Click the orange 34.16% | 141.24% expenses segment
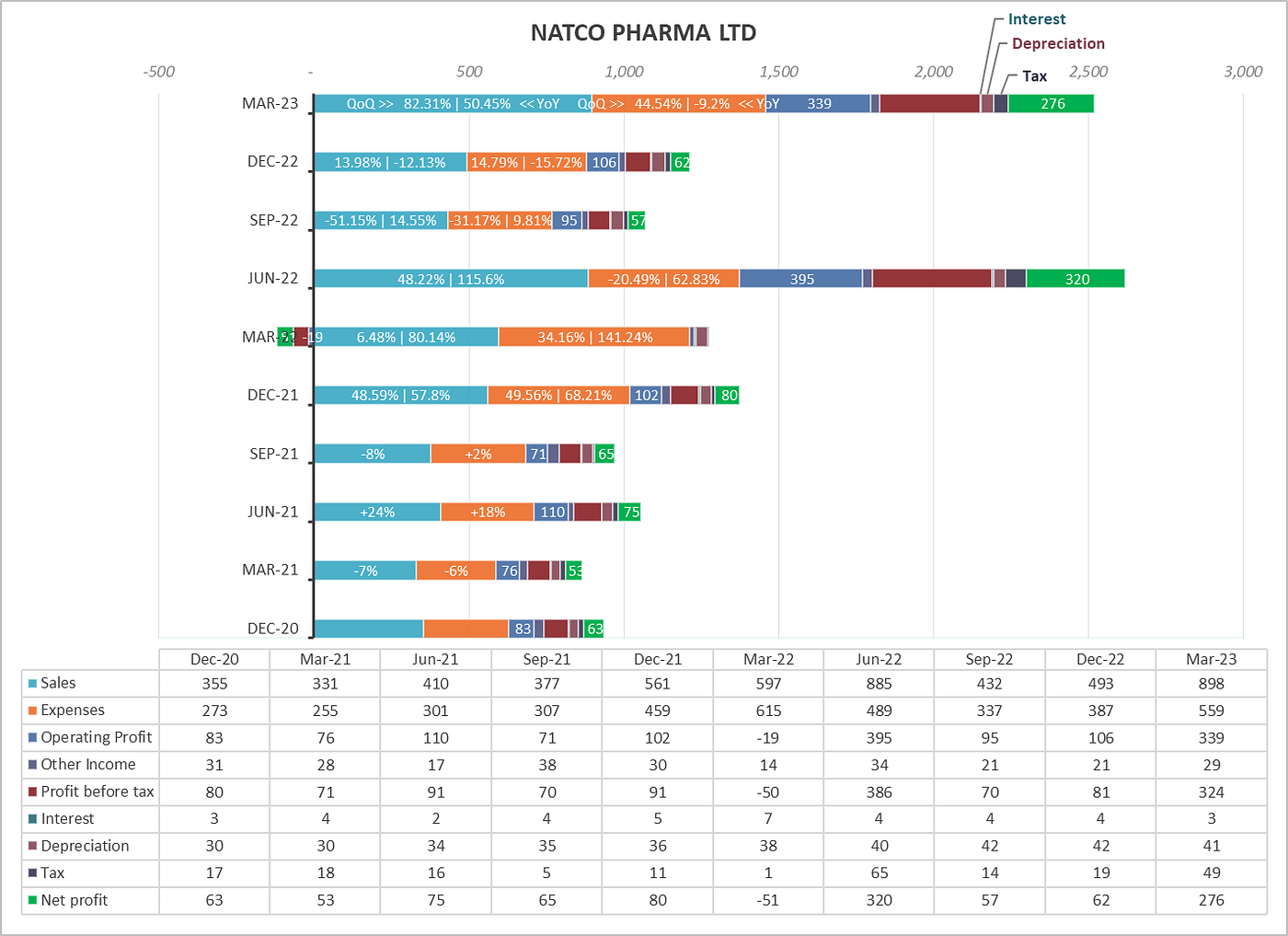Screen dimensions: 1288x936 [x=594, y=338]
